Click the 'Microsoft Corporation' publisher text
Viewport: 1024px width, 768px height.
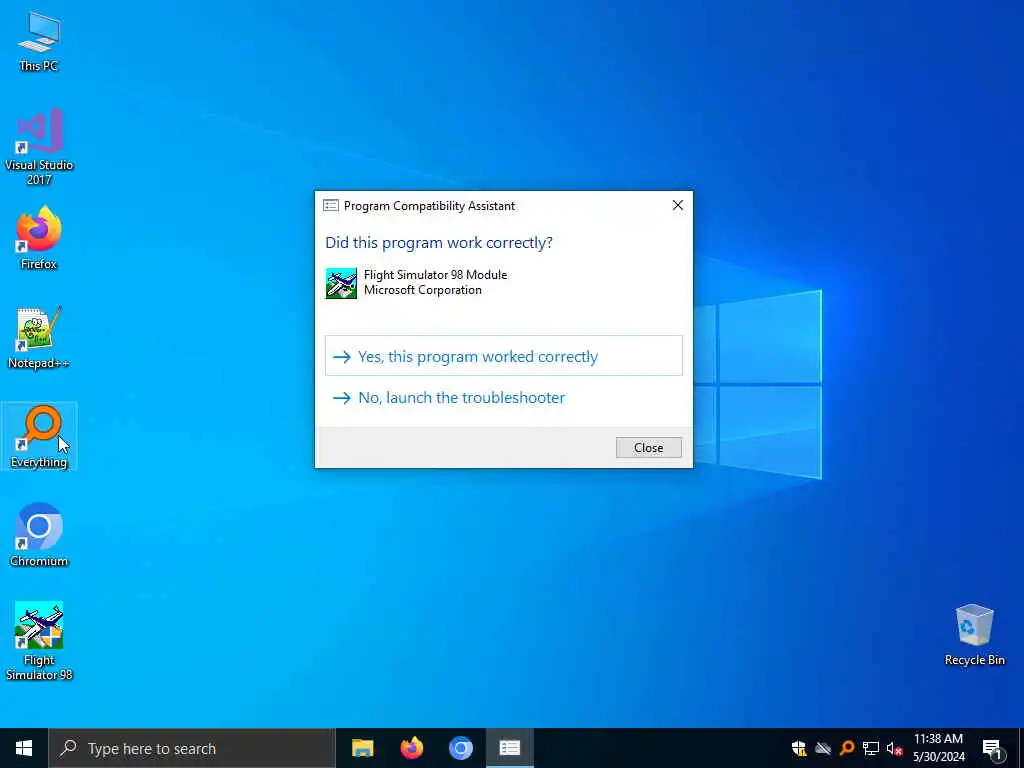pos(423,290)
